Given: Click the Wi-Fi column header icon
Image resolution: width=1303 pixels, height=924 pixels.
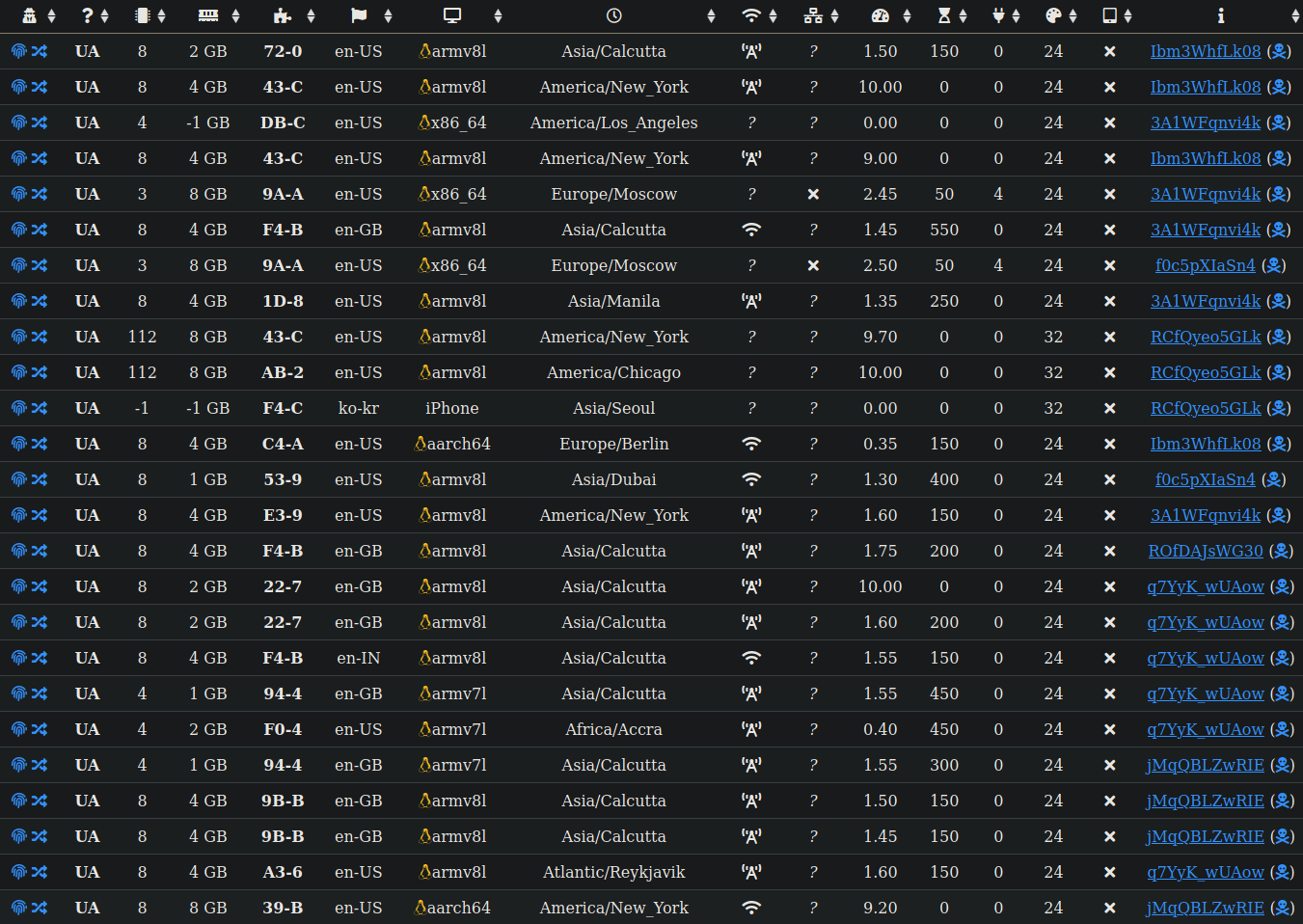Looking at the screenshot, I should 751,15.
